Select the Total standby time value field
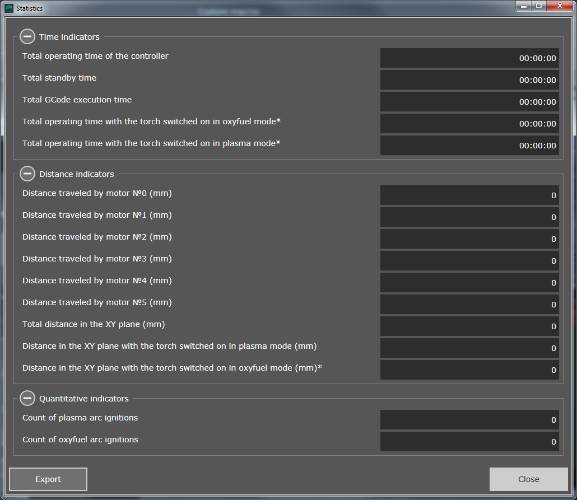The width and height of the screenshot is (577, 500). click(470, 80)
